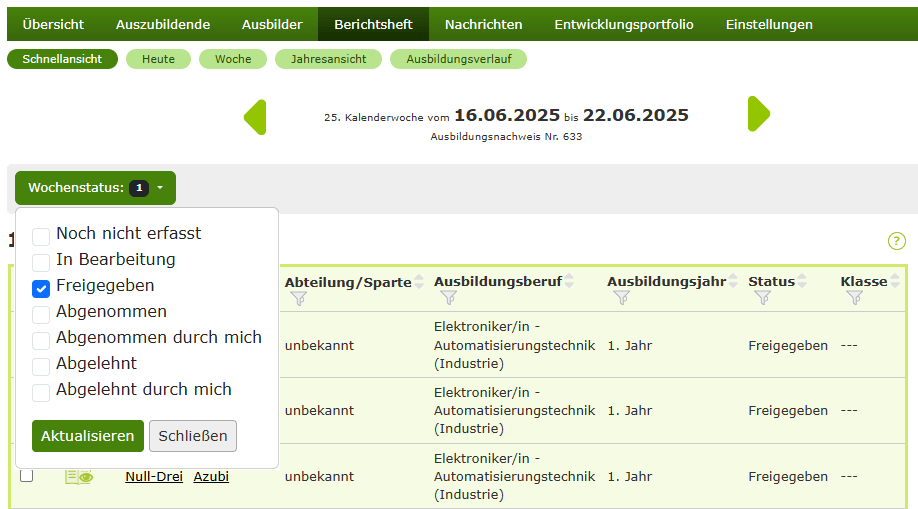Check 'Abgenommen durch mich' status

[41, 340]
